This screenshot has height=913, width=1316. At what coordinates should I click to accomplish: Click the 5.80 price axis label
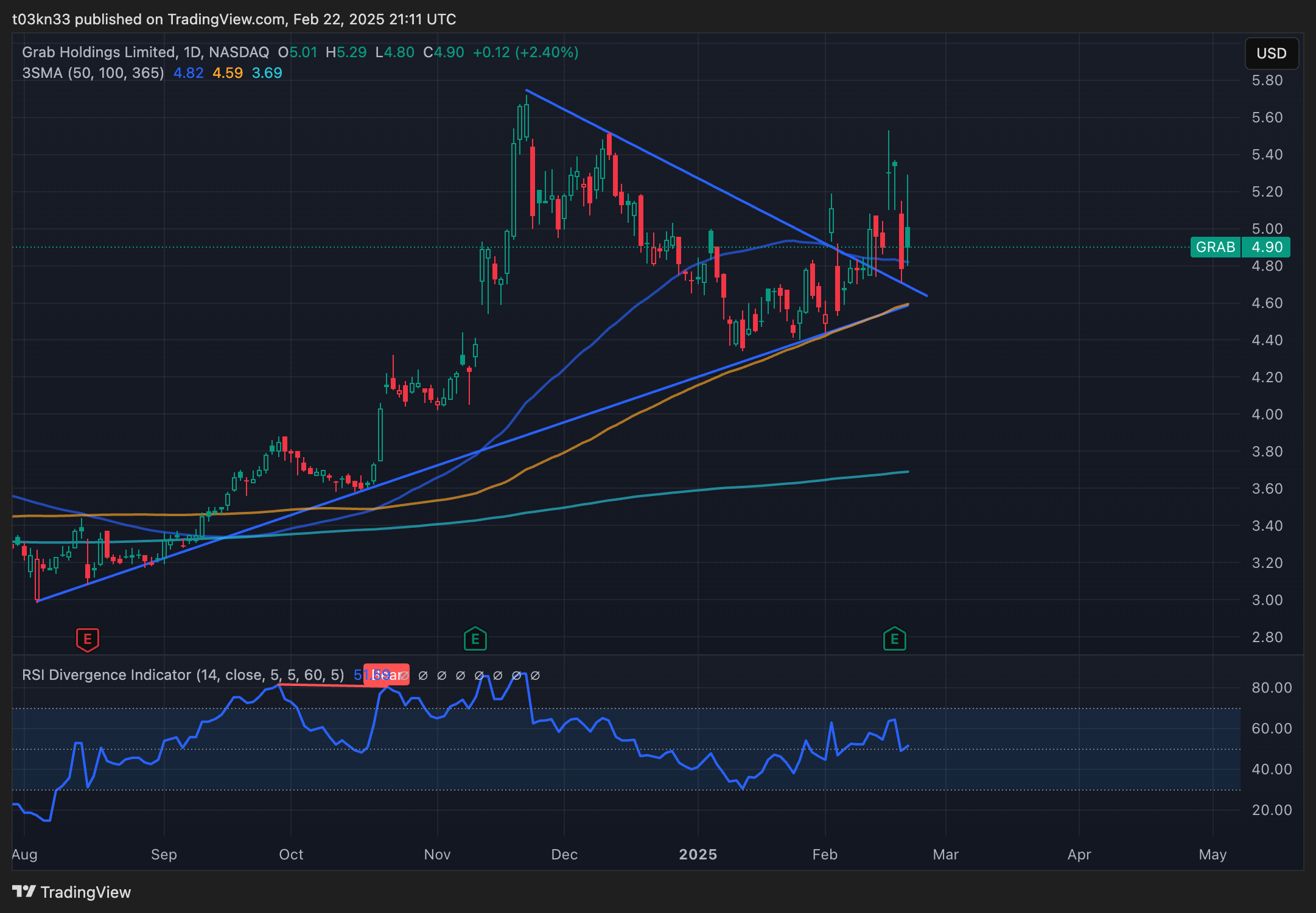click(1267, 80)
